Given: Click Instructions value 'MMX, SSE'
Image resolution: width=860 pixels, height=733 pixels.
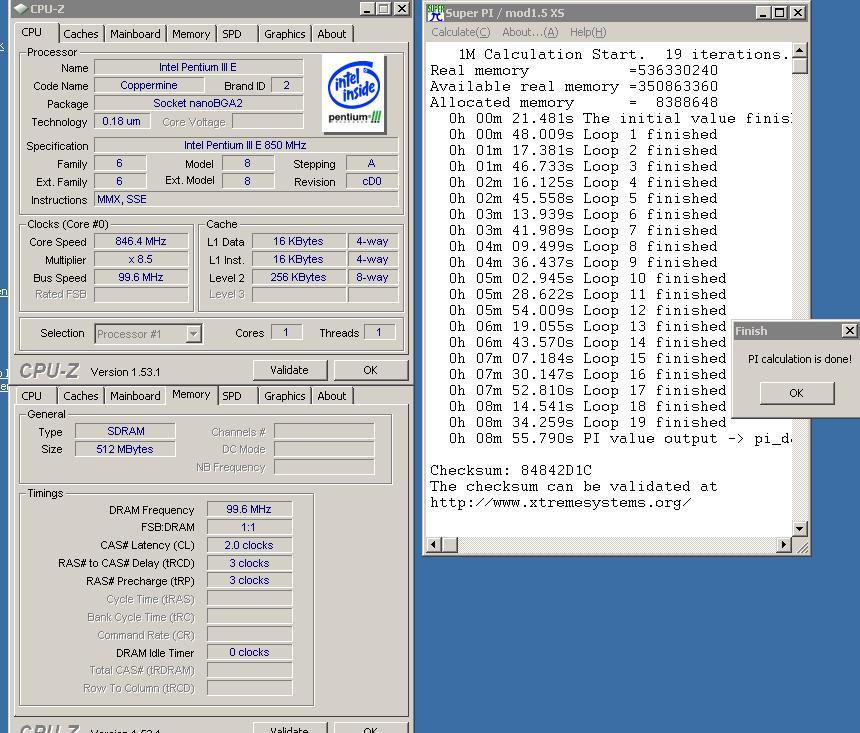Looking at the screenshot, I should tap(246, 200).
